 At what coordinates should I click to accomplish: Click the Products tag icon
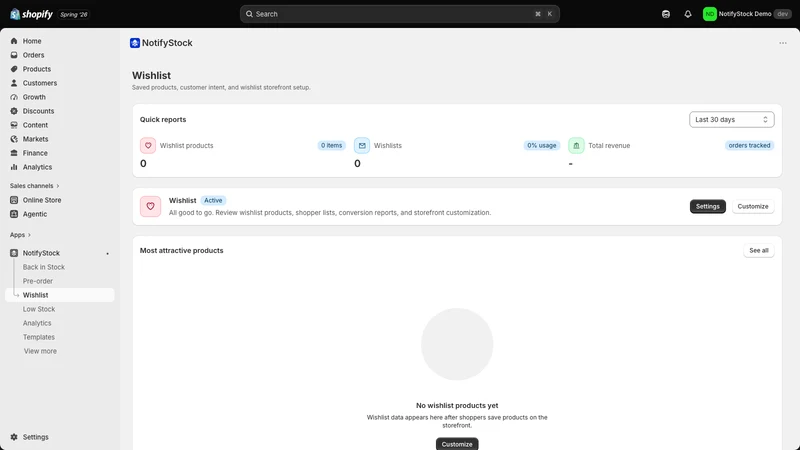point(14,69)
